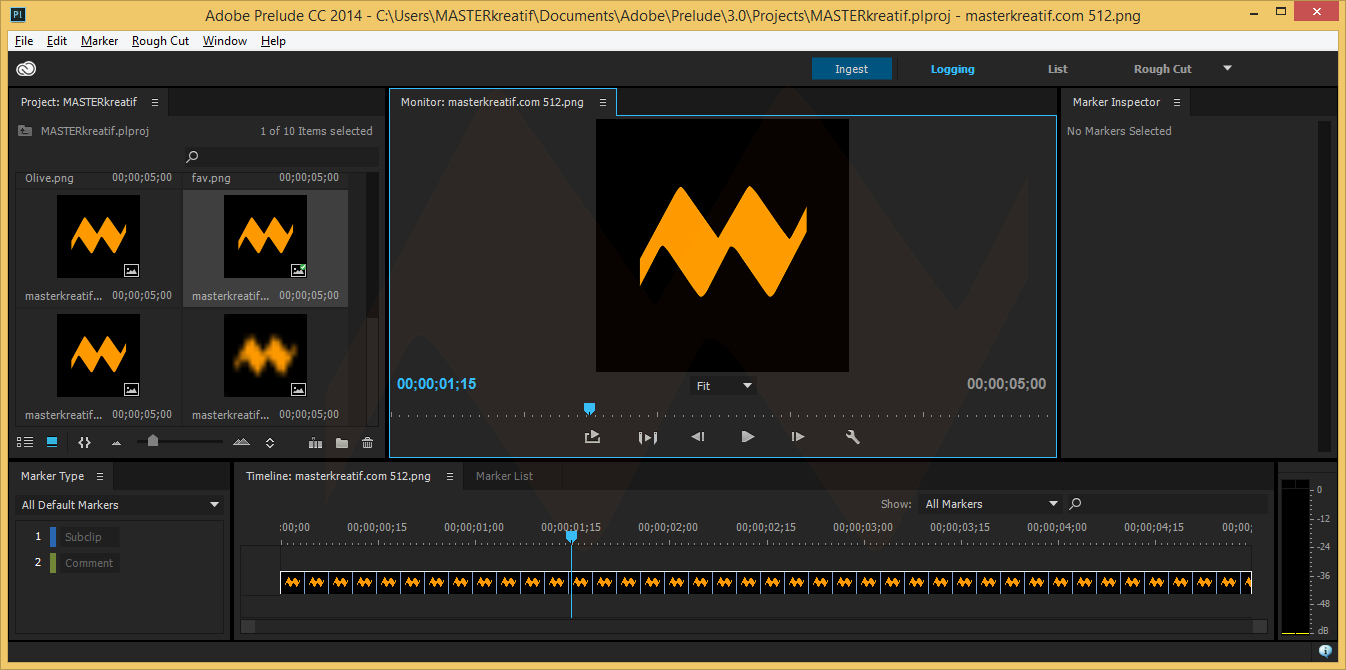The width and height of the screenshot is (1346, 670).
Task: Click the 00;00;05;00 duration timecode in Monitor
Action: (1006, 384)
